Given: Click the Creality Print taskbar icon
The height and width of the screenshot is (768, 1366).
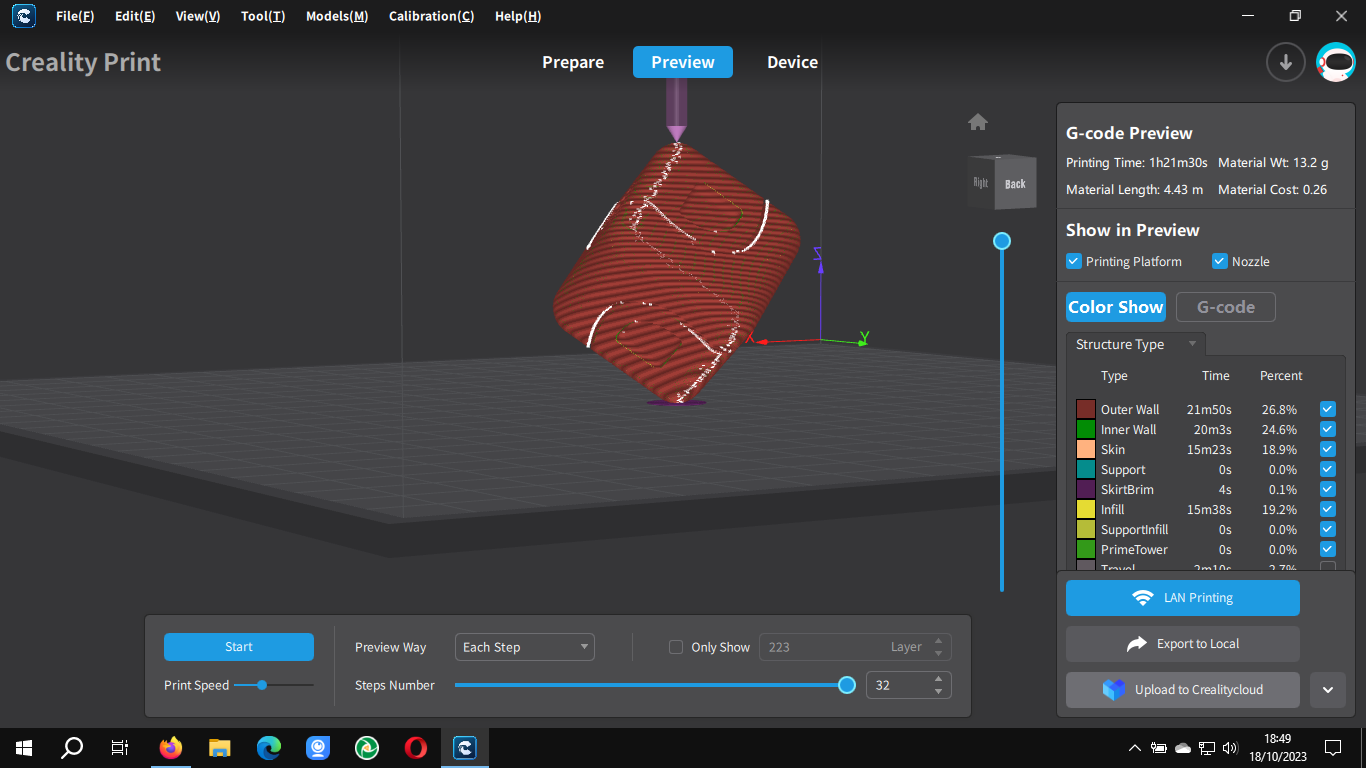Looking at the screenshot, I should click(464, 747).
